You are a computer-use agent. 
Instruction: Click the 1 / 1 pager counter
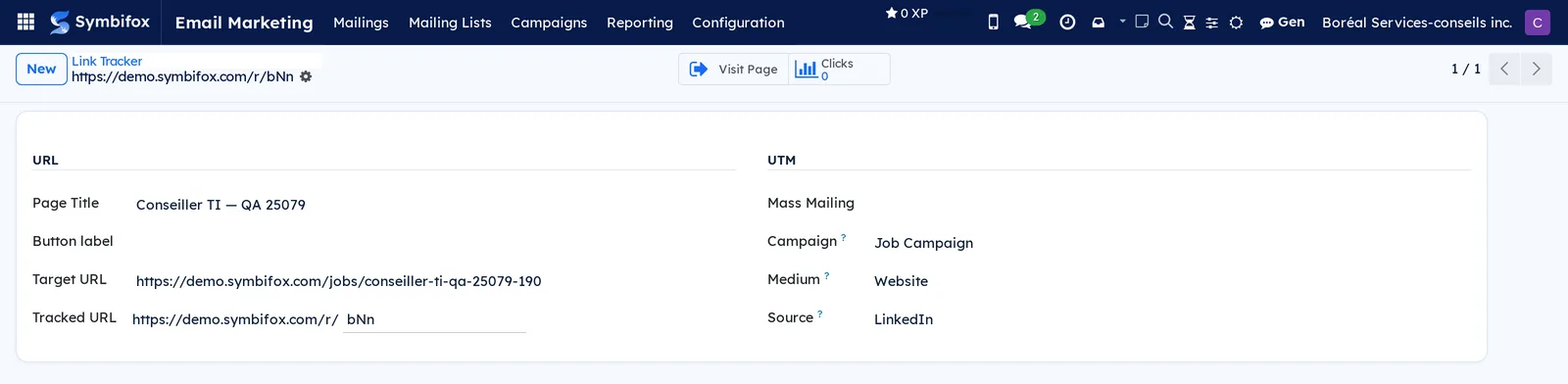1465,69
